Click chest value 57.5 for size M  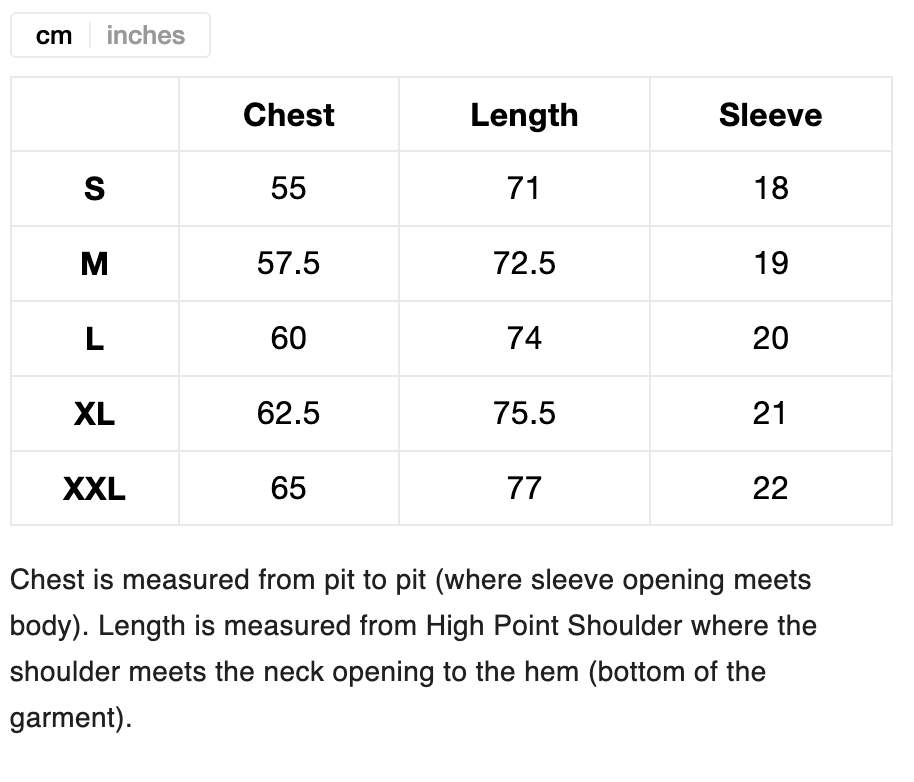coord(289,263)
